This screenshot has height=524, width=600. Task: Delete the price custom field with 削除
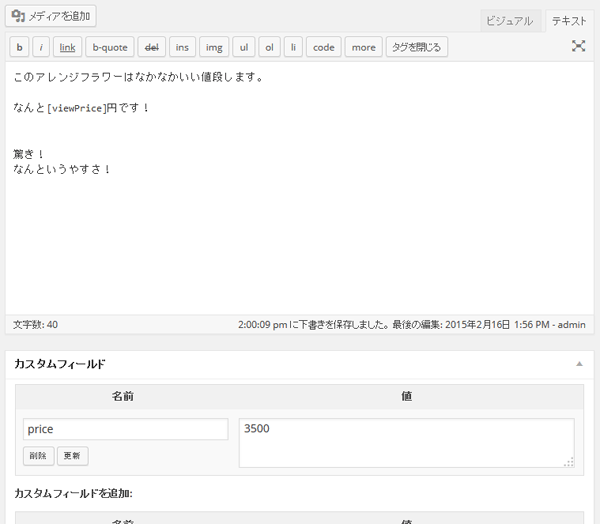[35, 456]
